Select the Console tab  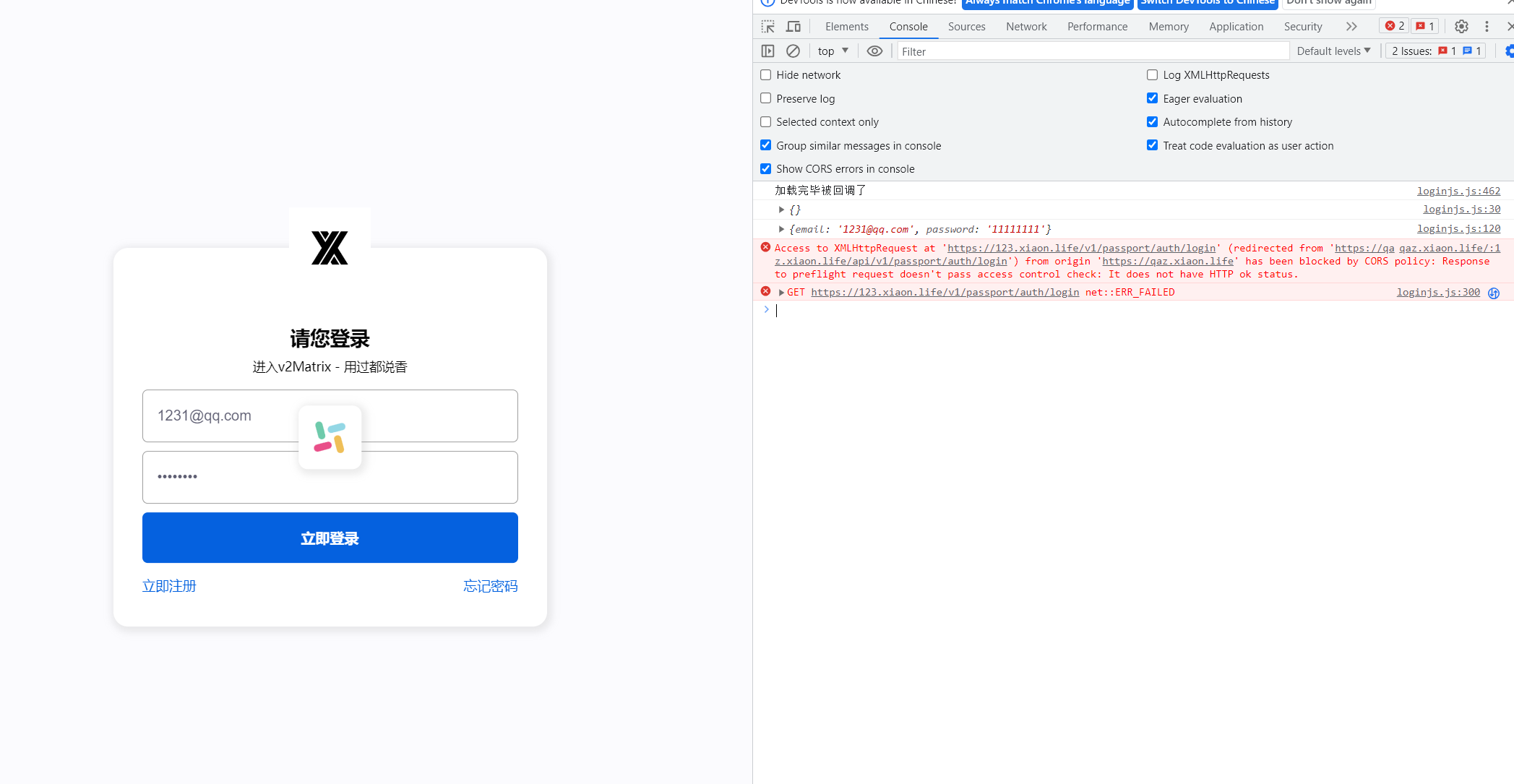(x=908, y=27)
